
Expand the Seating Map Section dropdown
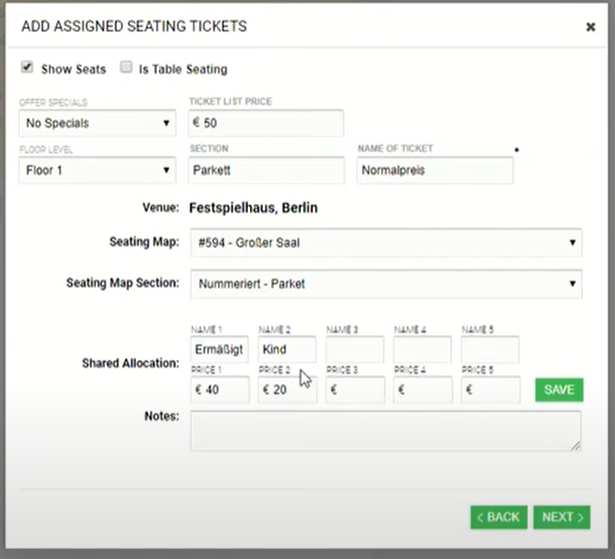386,284
